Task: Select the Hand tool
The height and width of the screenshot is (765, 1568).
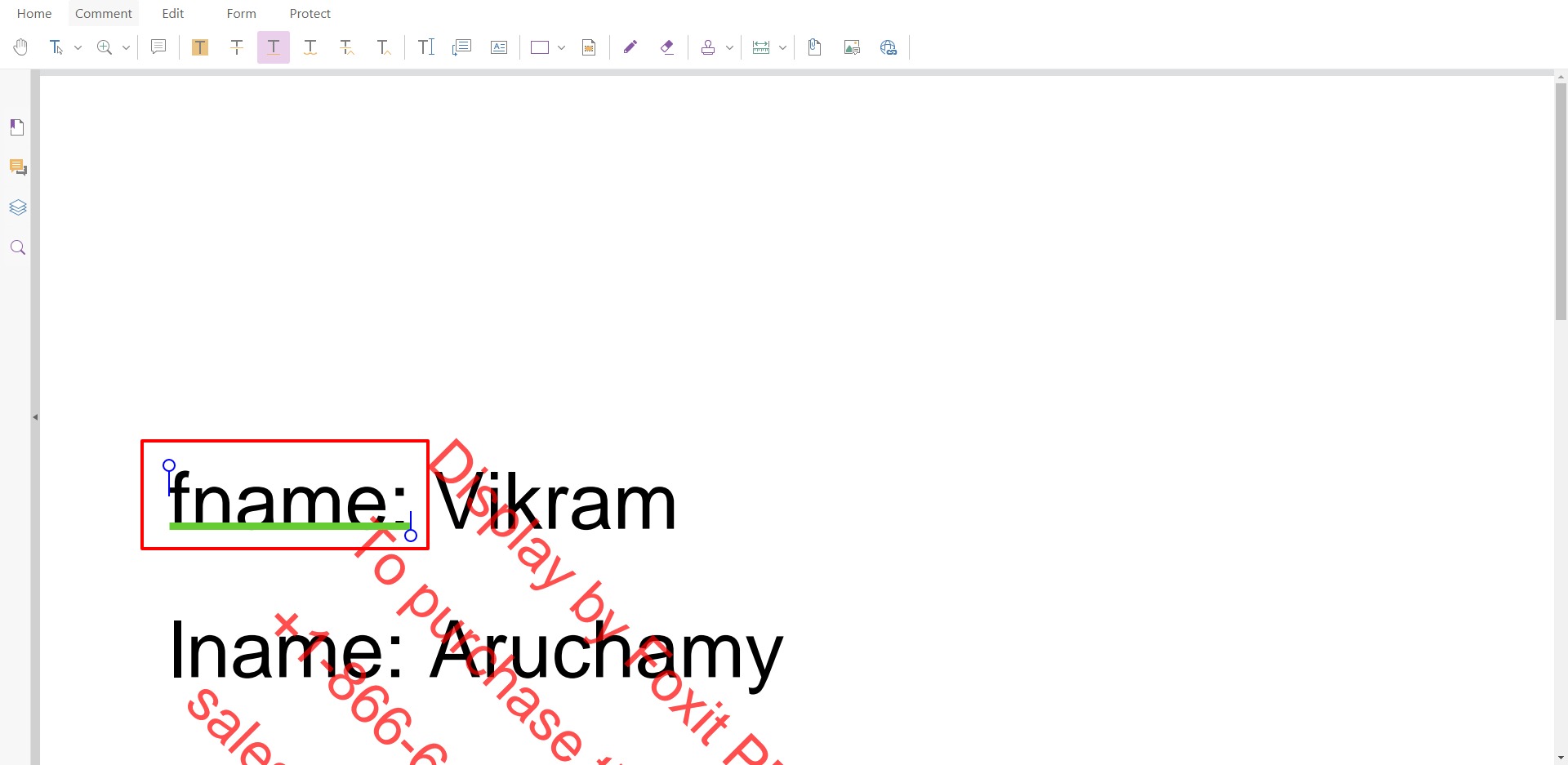Action: [21, 47]
